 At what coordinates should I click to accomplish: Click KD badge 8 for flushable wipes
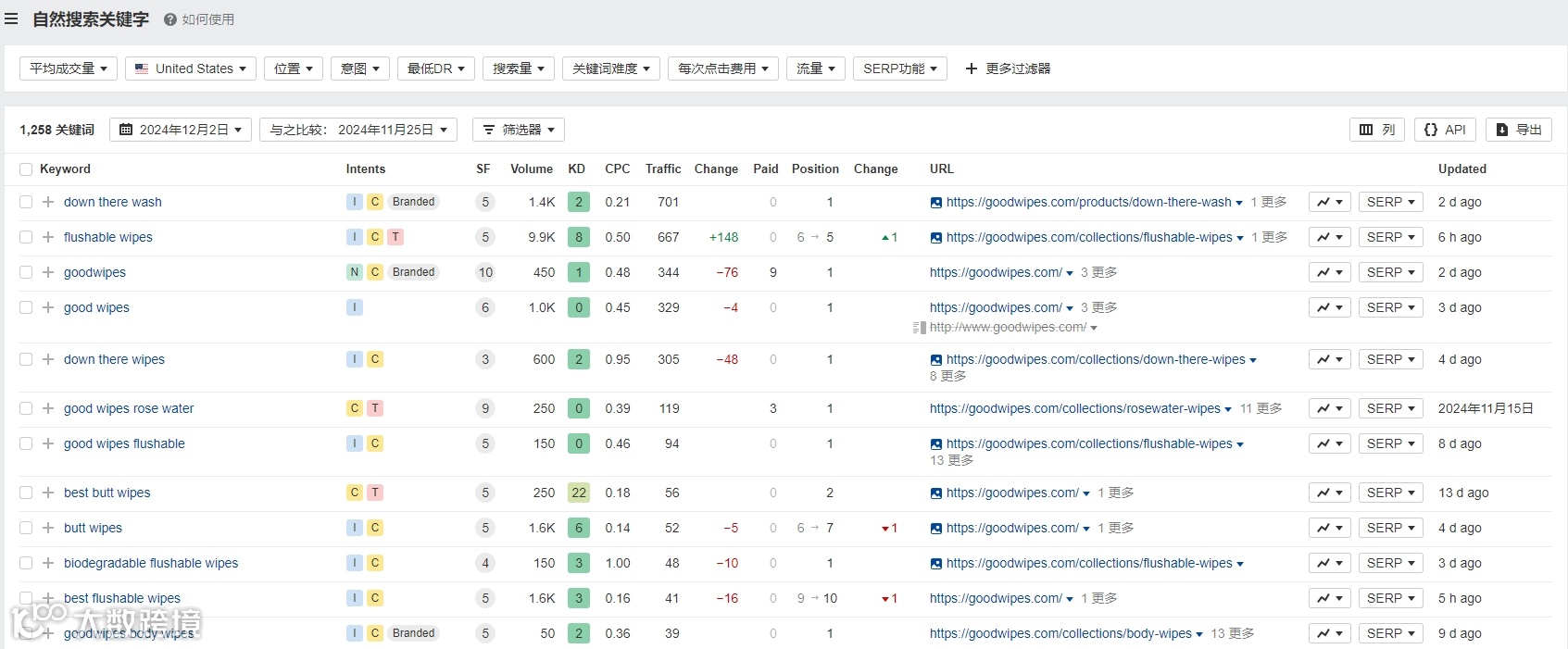(x=579, y=237)
